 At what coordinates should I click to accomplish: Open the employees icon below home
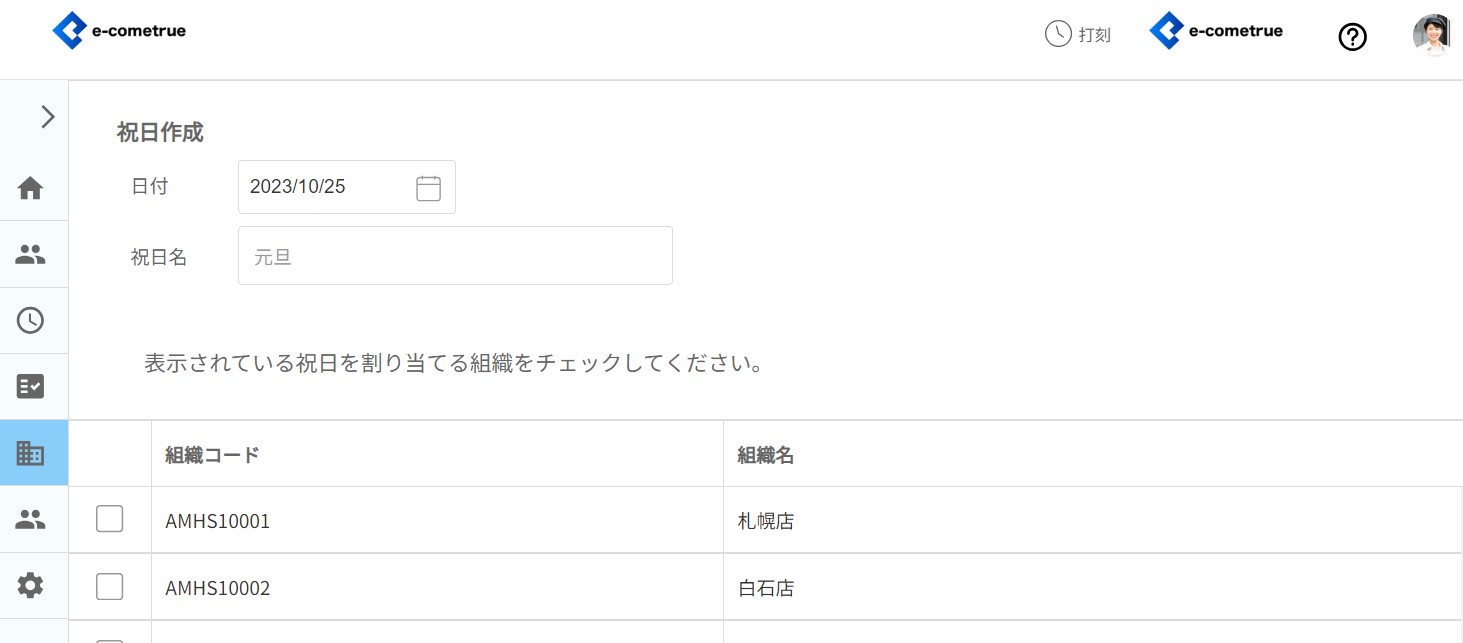click(31, 255)
